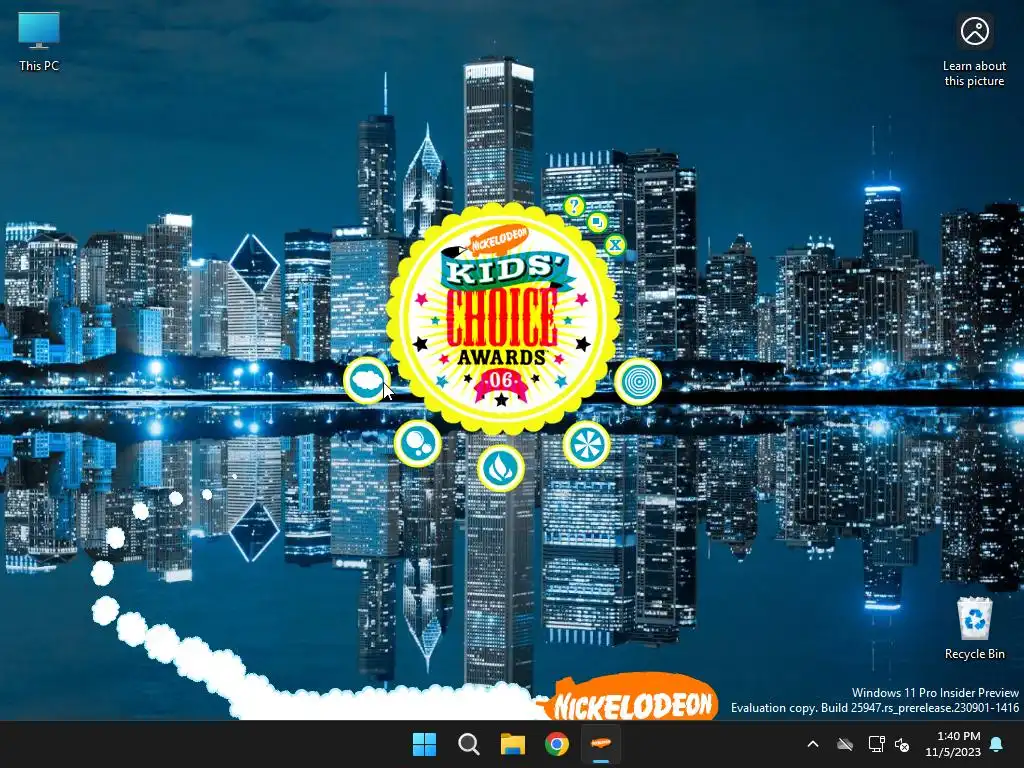
Task: Open Learn about this picture icon
Action: point(974,51)
